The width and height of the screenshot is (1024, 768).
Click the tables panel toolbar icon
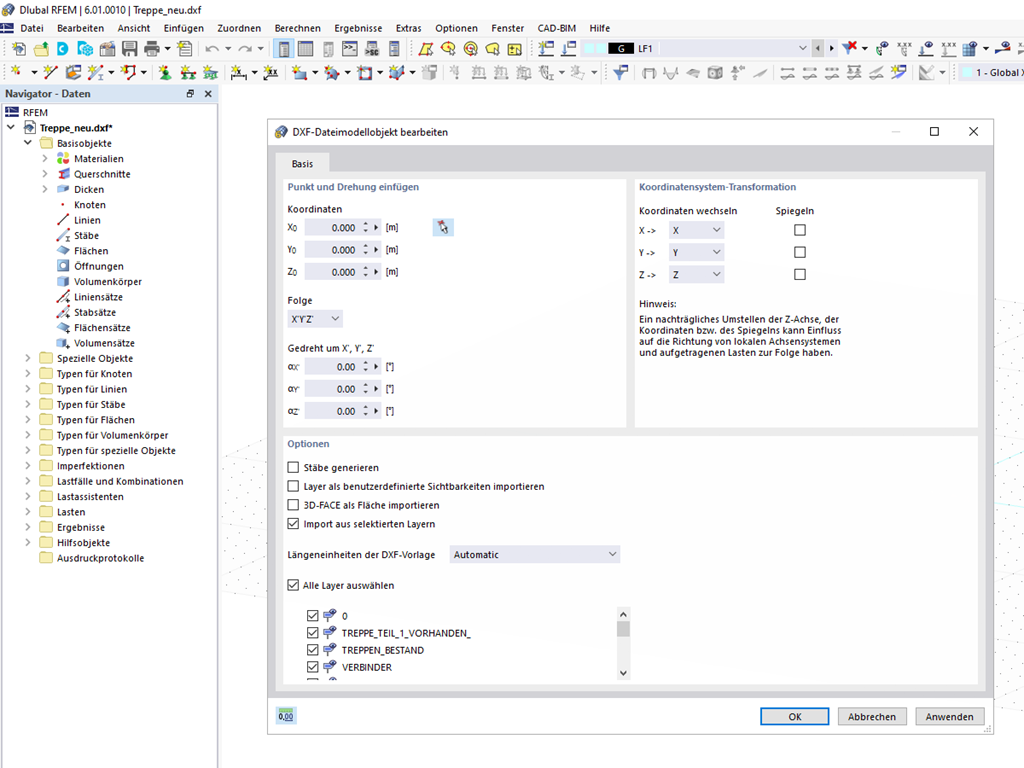(x=306, y=49)
